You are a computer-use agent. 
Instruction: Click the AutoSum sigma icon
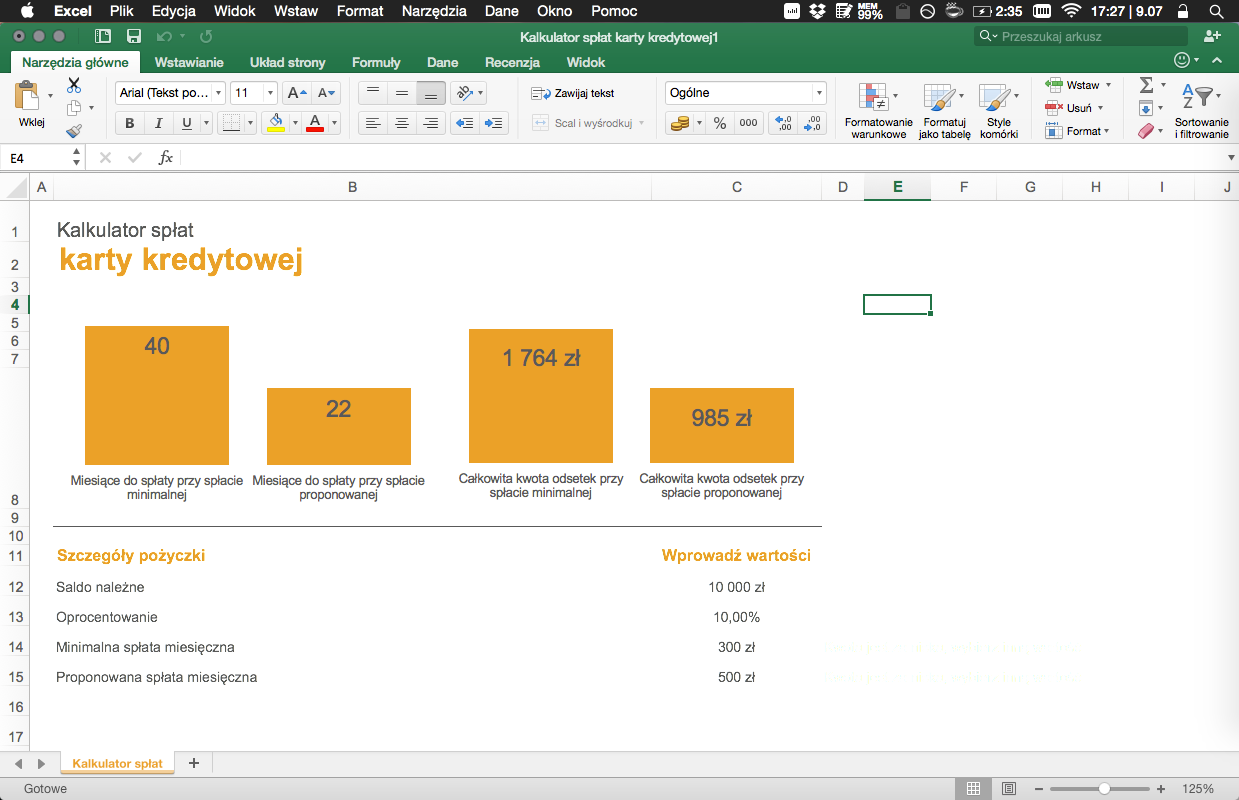[1146, 85]
